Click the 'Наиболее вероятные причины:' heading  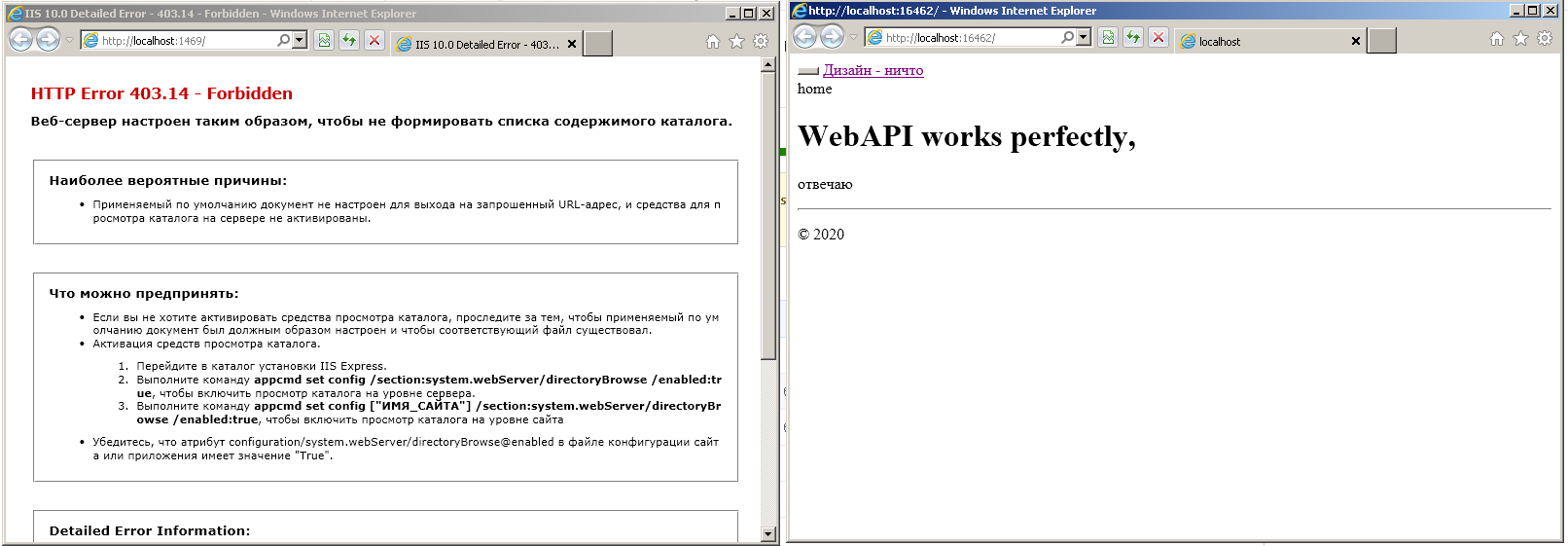(168, 181)
